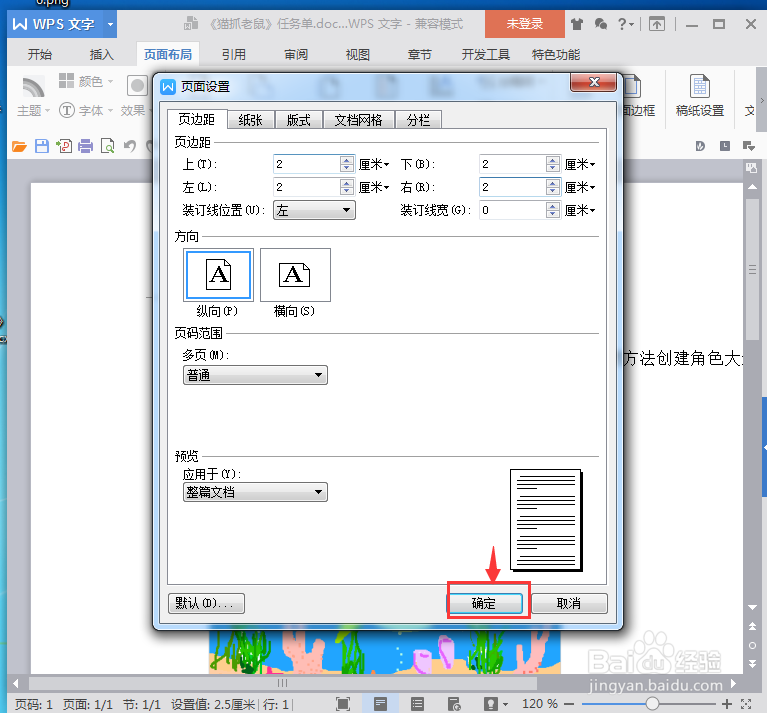Click the eye protection mode lightbulb icon
The width and height of the screenshot is (767, 713).
coord(491,704)
